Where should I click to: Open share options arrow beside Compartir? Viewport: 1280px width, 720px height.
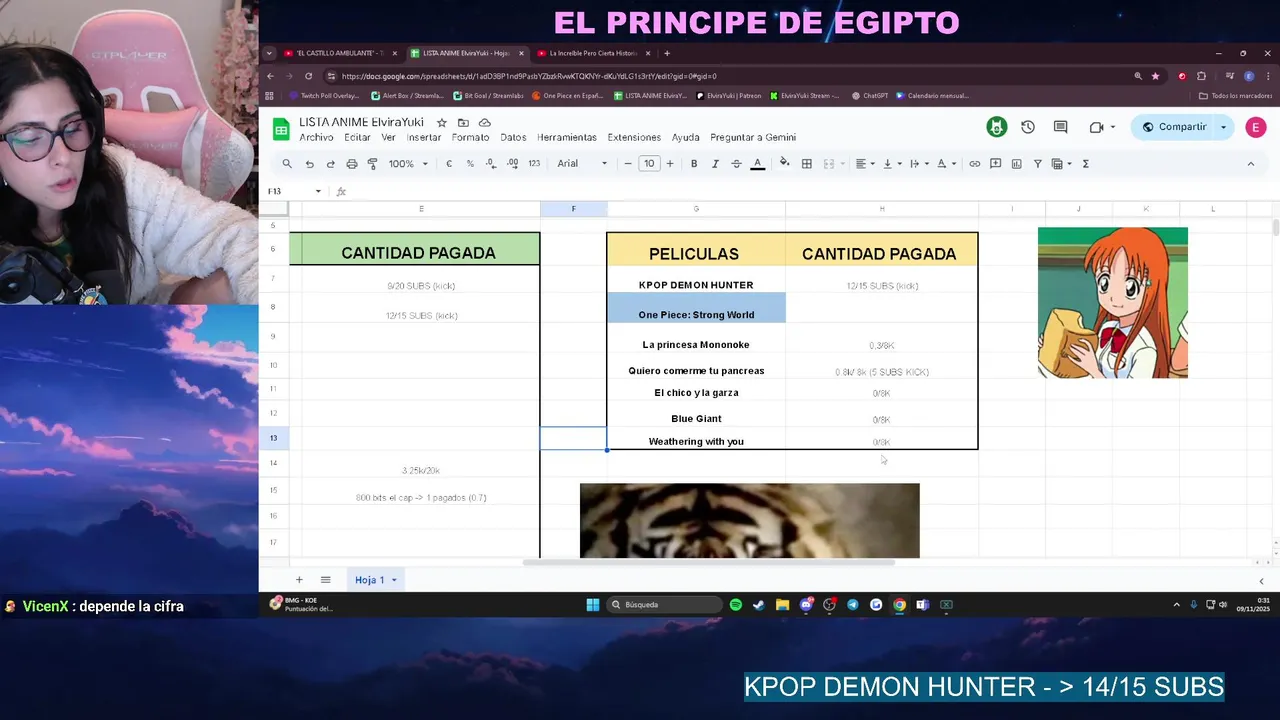(x=1223, y=127)
